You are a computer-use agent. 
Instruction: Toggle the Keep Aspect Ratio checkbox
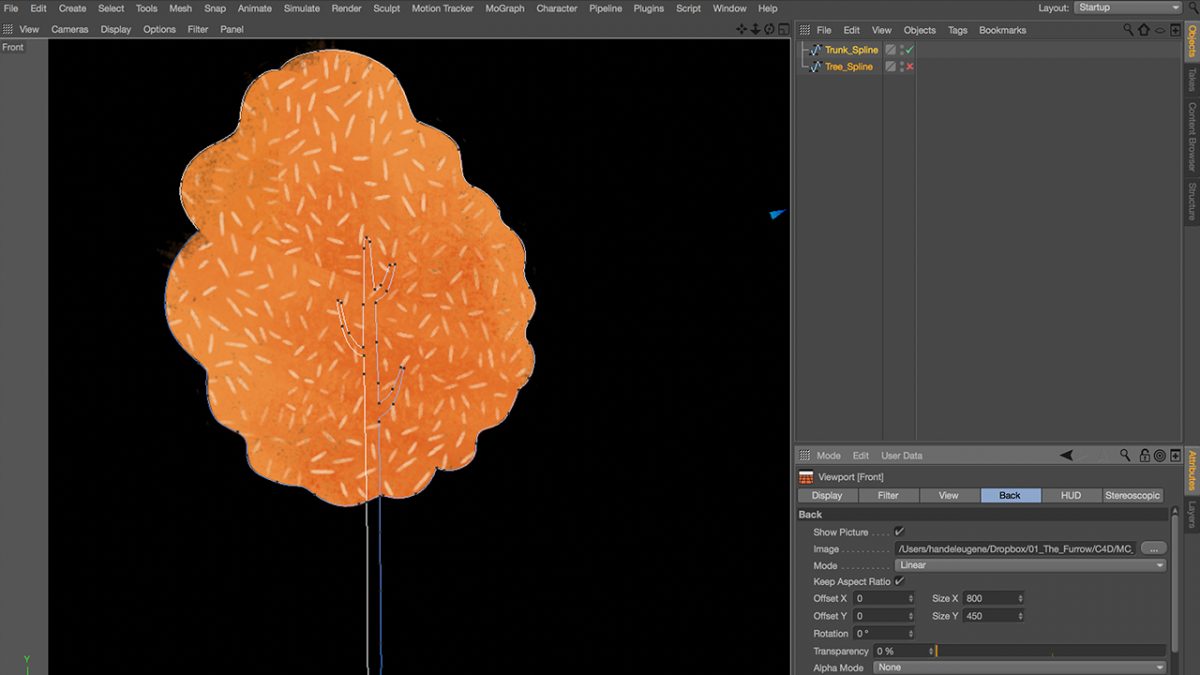tap(899, 581)
